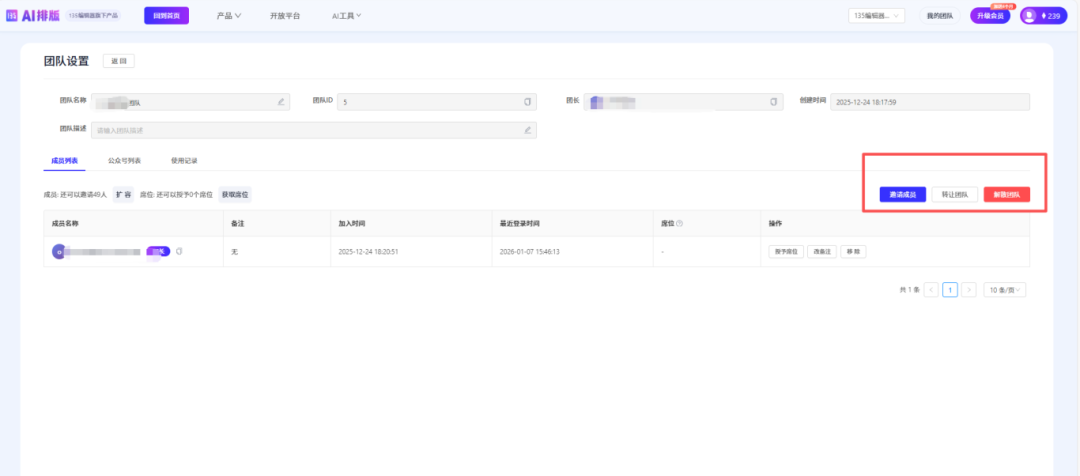Go to next page arrow
This screenshot has height=476, width=1080.
tap(968, 290)
